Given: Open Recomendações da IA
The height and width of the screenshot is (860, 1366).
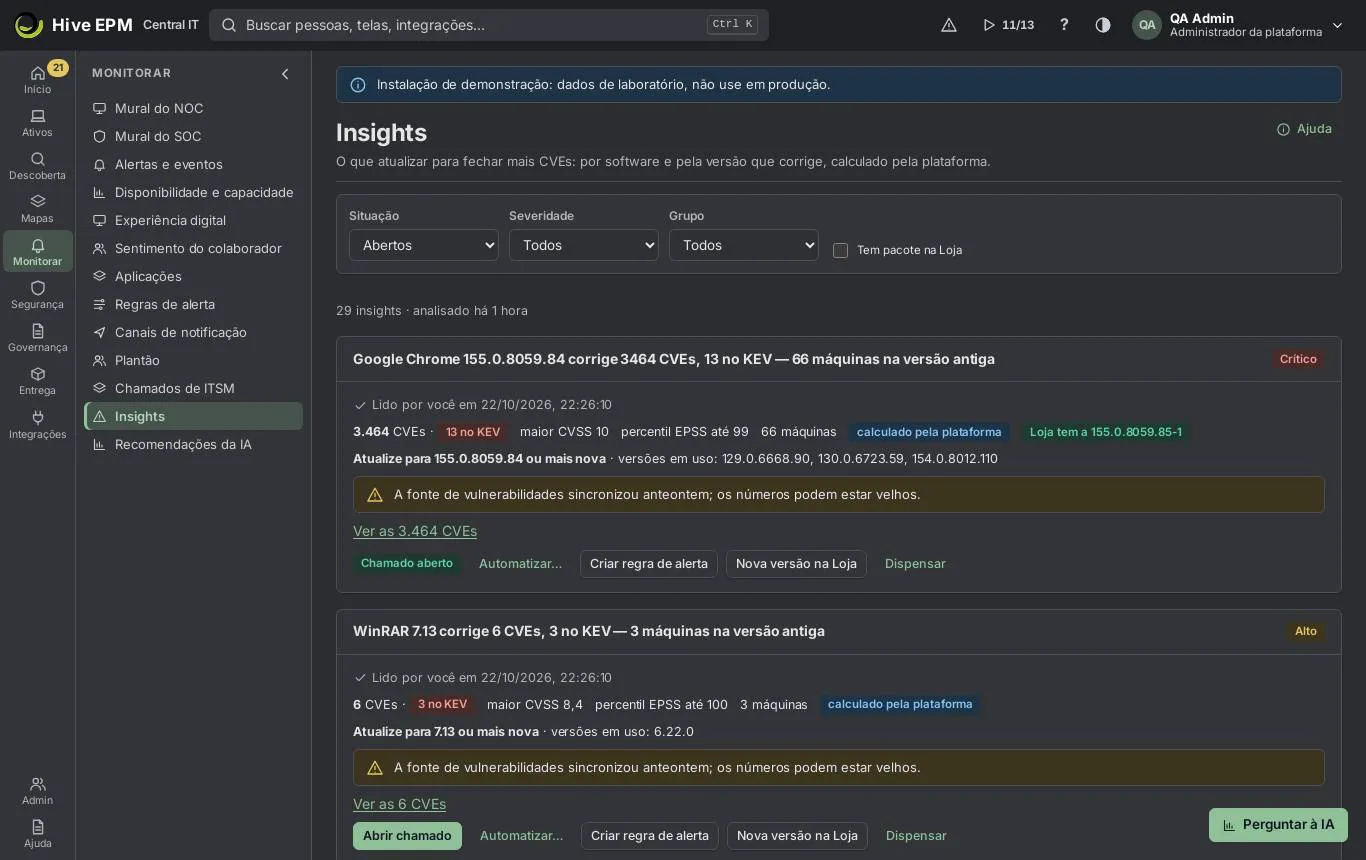Looking at the screenshot, I should [194, 444].
